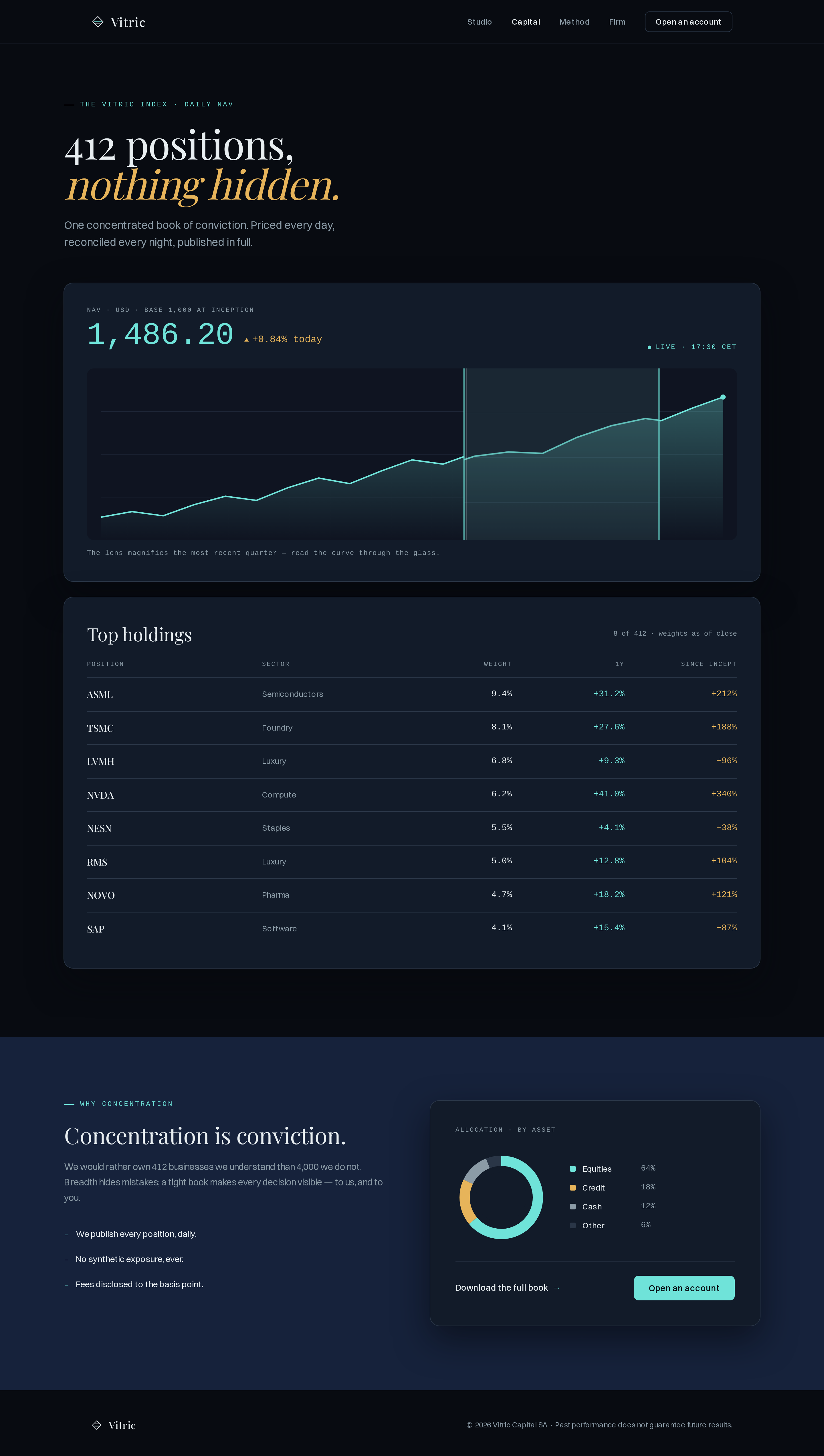Click the Cash gray legend swatch

click(x=573, y=1207)
